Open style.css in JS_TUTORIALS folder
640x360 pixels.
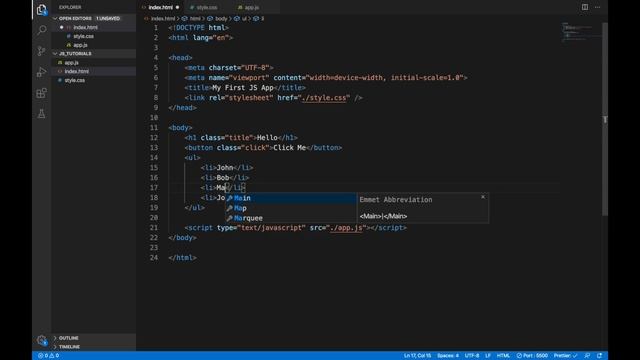(x=94, y=80)
